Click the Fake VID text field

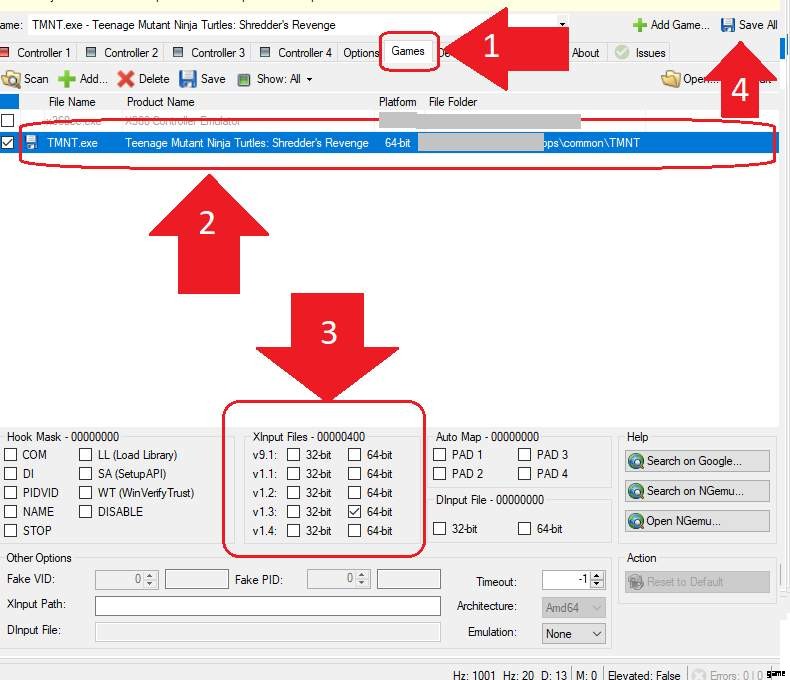point(196,579)
